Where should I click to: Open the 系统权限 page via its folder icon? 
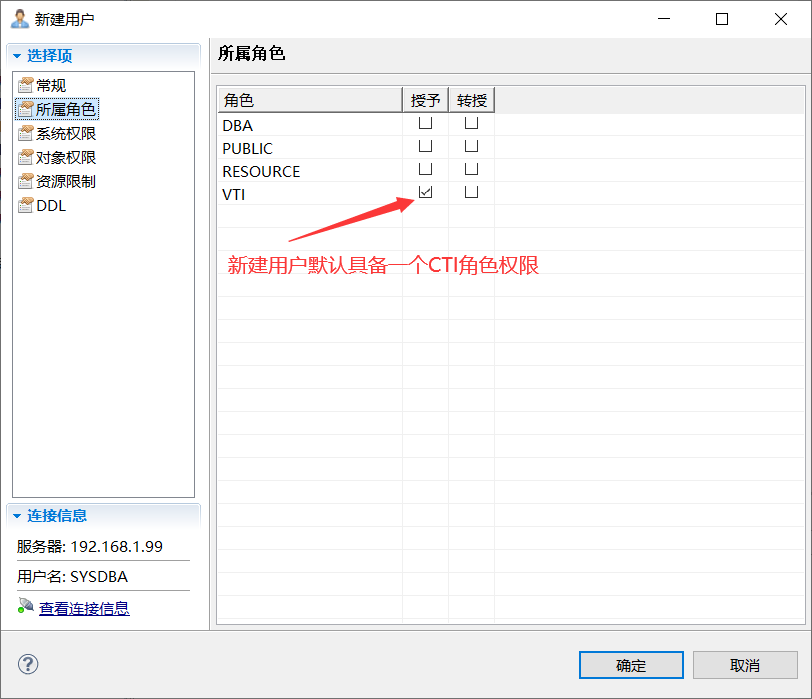point(27,133)
